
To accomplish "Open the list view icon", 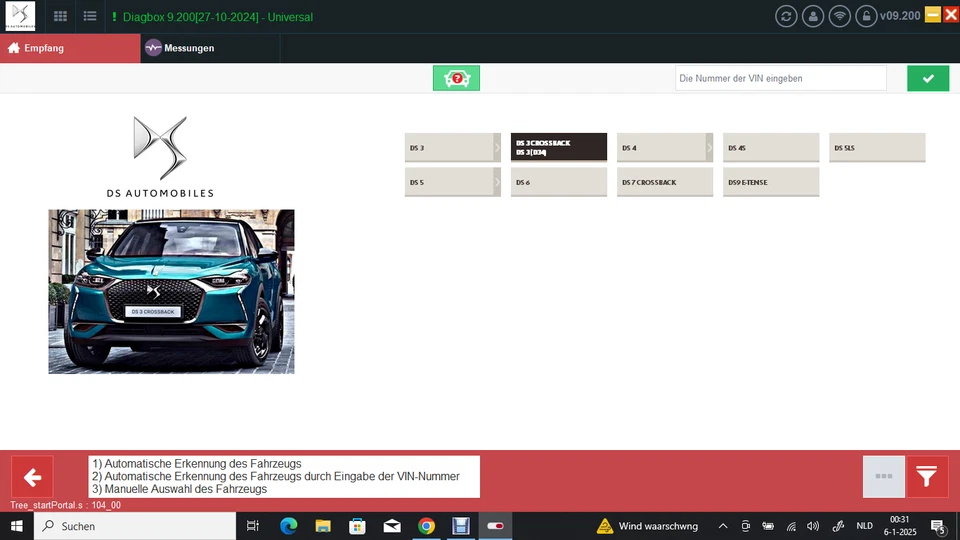I will (x=90, y=17).
